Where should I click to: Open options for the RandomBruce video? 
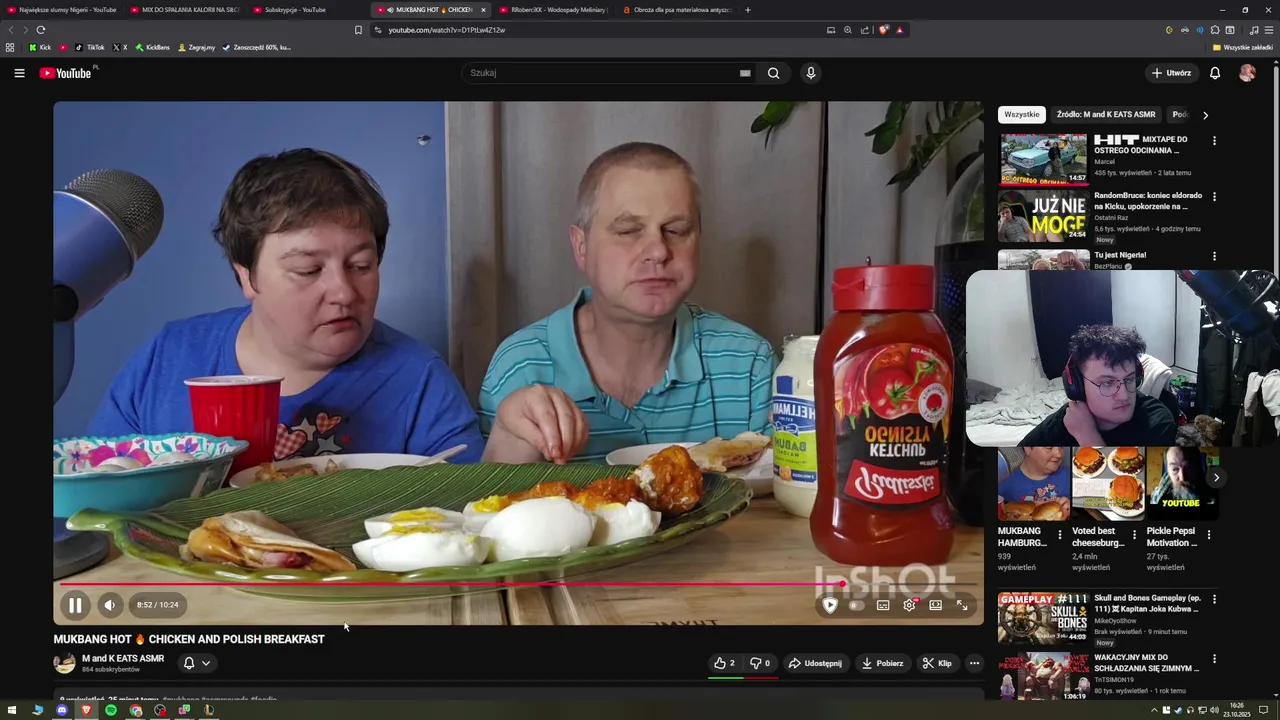tap(1214, 197)
